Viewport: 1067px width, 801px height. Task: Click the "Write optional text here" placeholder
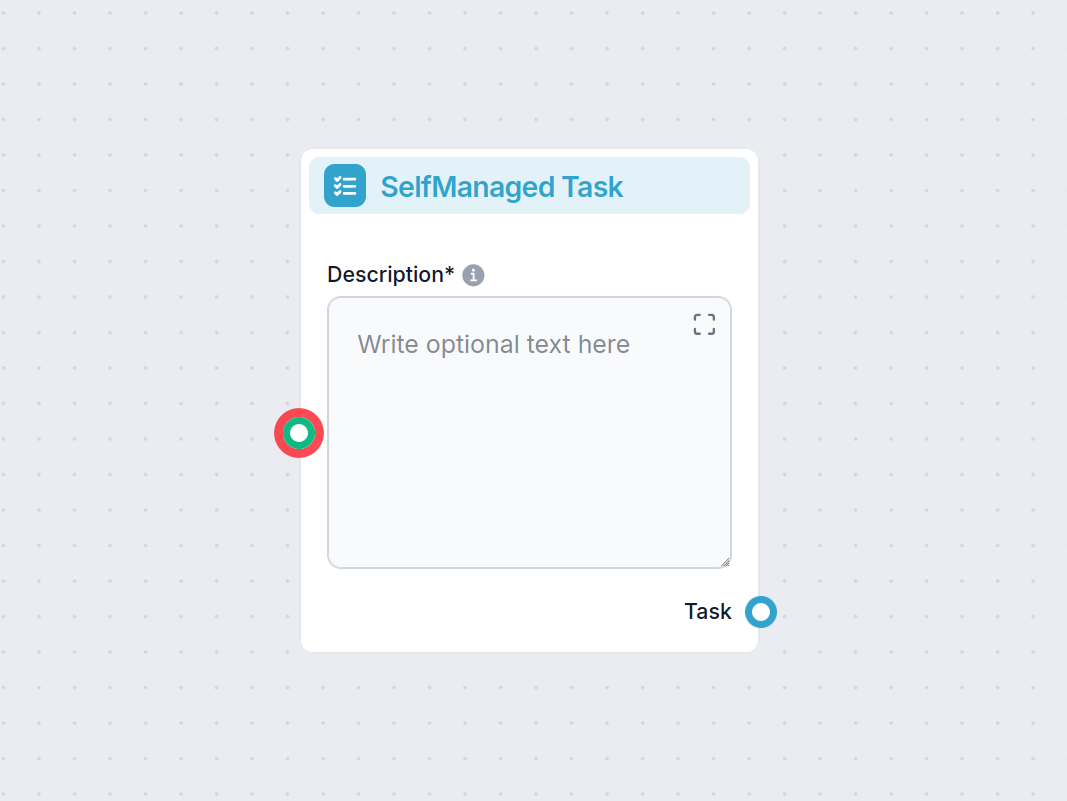coord(494,345)
